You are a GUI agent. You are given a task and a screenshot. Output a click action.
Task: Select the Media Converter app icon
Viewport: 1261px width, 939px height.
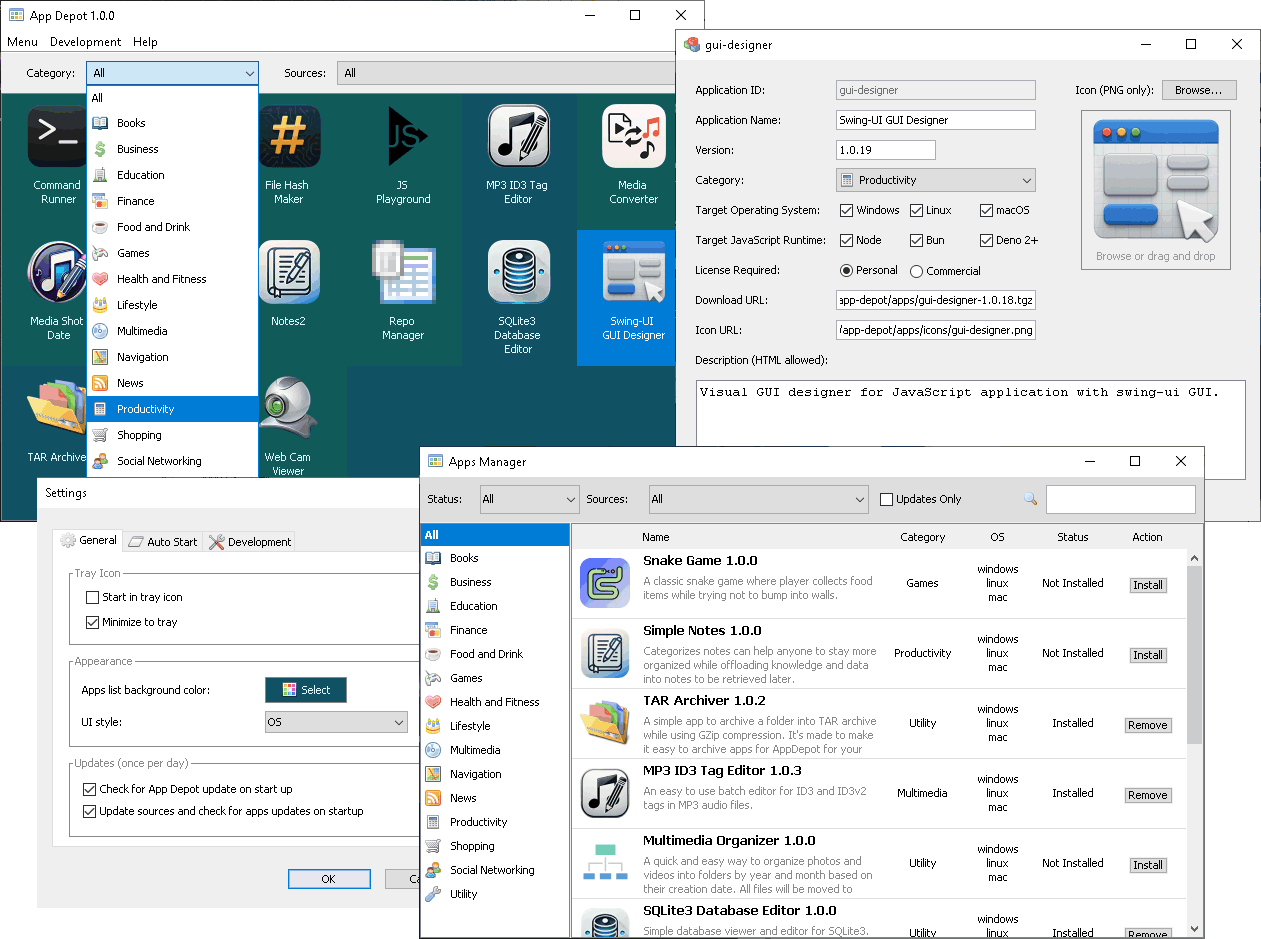633,137
